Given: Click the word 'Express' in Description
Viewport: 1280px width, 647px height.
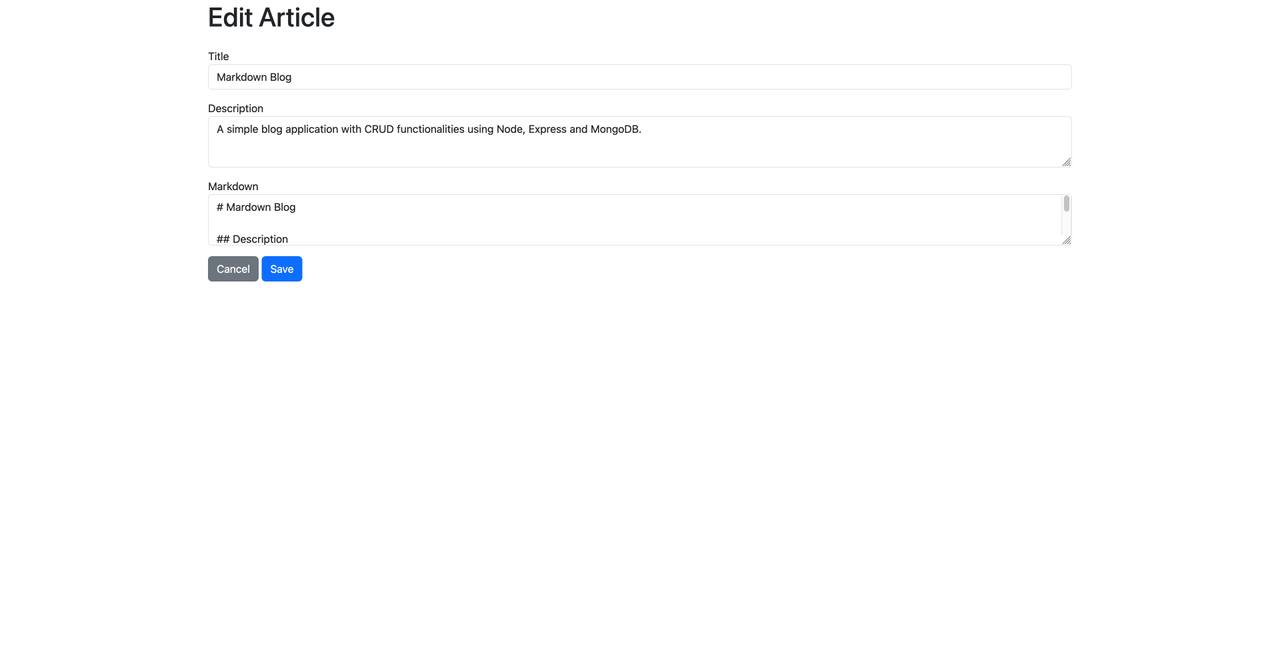Looking at the screenshot, I should 547,129.
